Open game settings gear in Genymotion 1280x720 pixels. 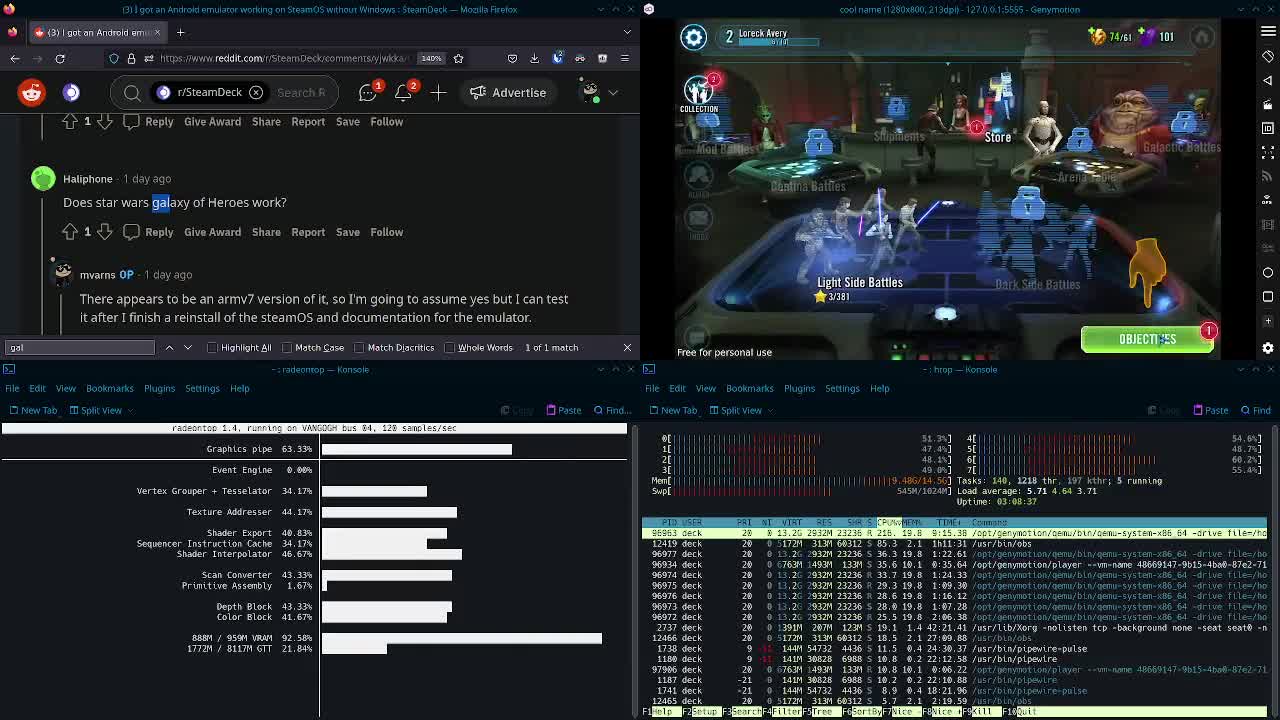(693, 37)
